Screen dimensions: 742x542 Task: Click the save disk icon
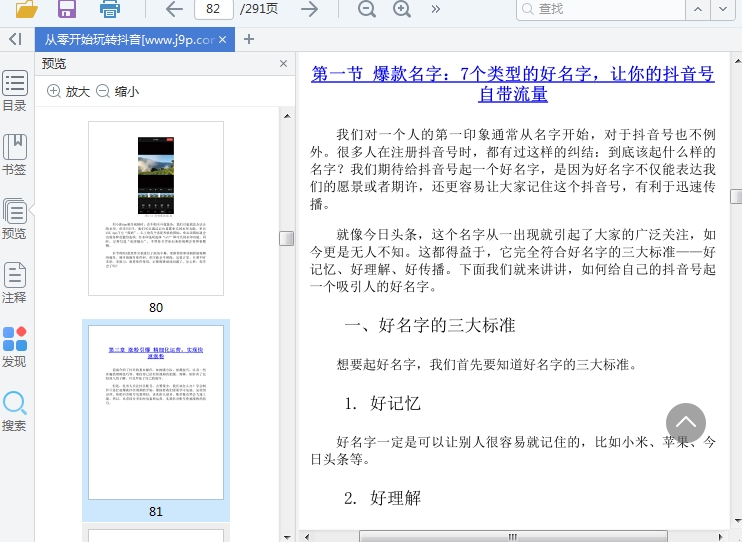67,10
